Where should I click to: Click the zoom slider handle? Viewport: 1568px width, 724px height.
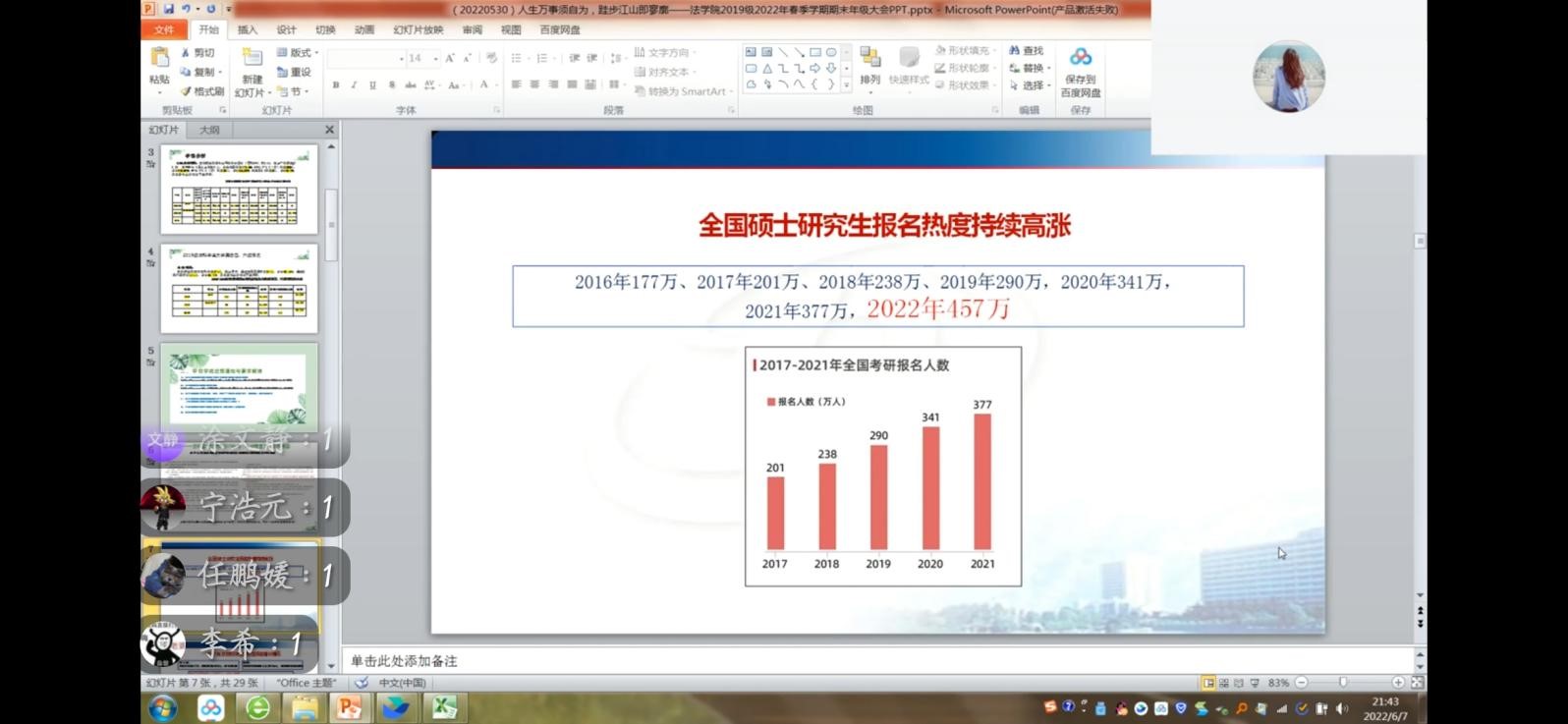[x=1343, y=682]
